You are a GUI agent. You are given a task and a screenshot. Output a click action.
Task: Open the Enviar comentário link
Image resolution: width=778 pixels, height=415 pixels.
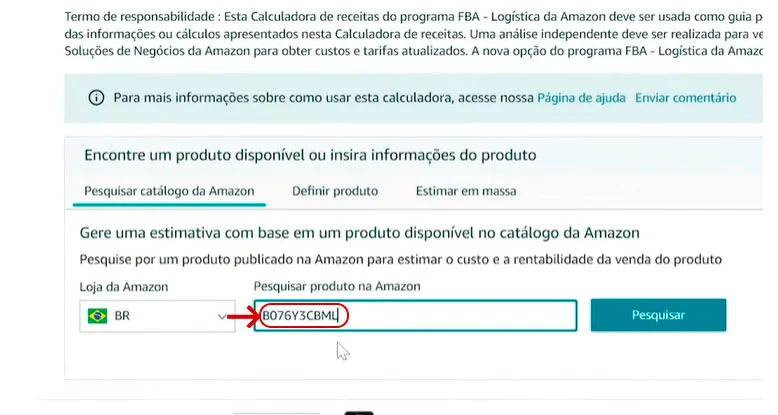coord(685,98)
